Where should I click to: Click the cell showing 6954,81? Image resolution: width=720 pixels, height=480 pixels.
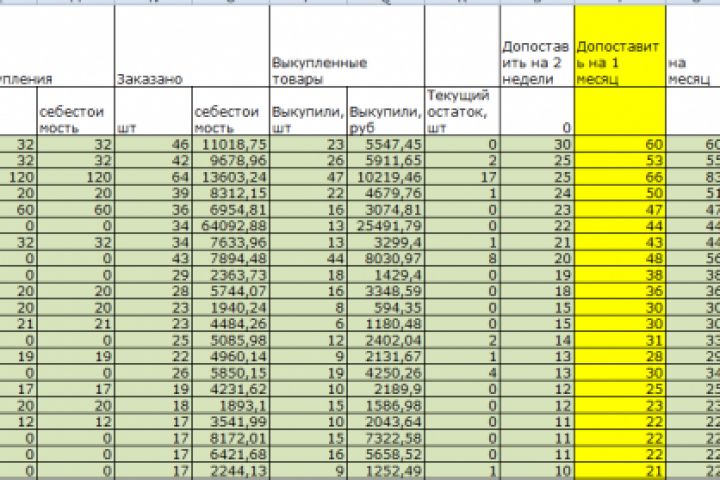pyautogui.click(x=231, y=209)
